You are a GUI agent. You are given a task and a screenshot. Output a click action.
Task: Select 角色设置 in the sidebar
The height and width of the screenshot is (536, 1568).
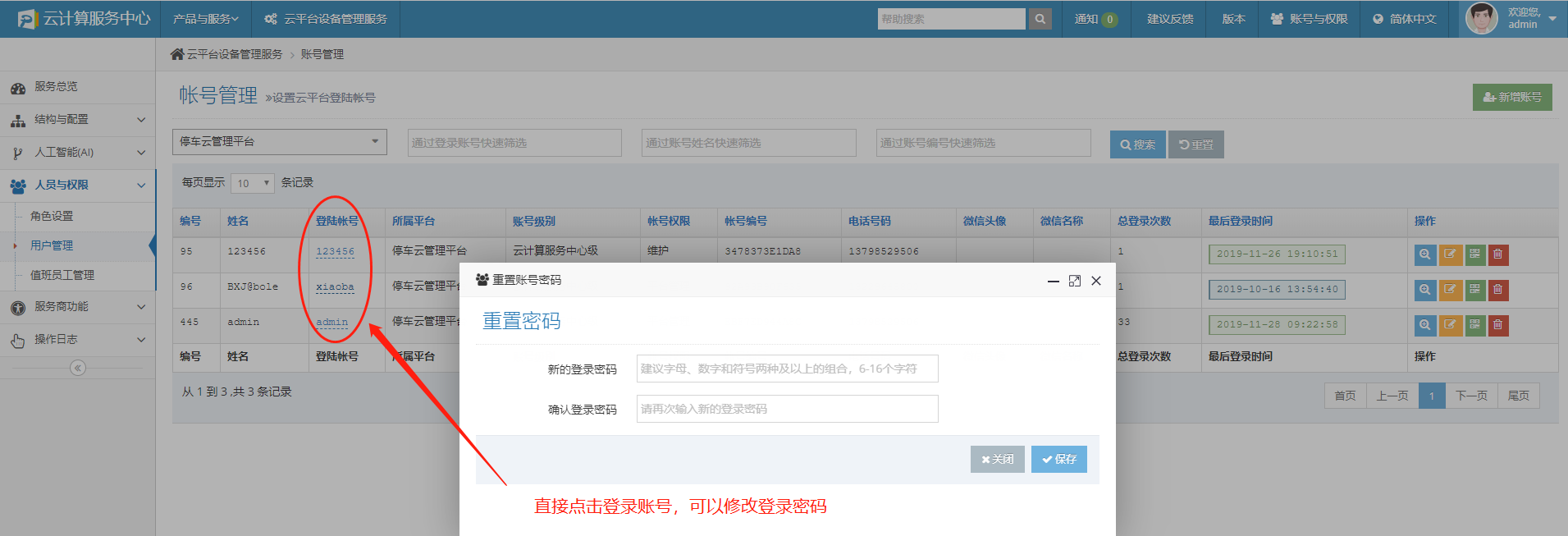pos(52,216)
